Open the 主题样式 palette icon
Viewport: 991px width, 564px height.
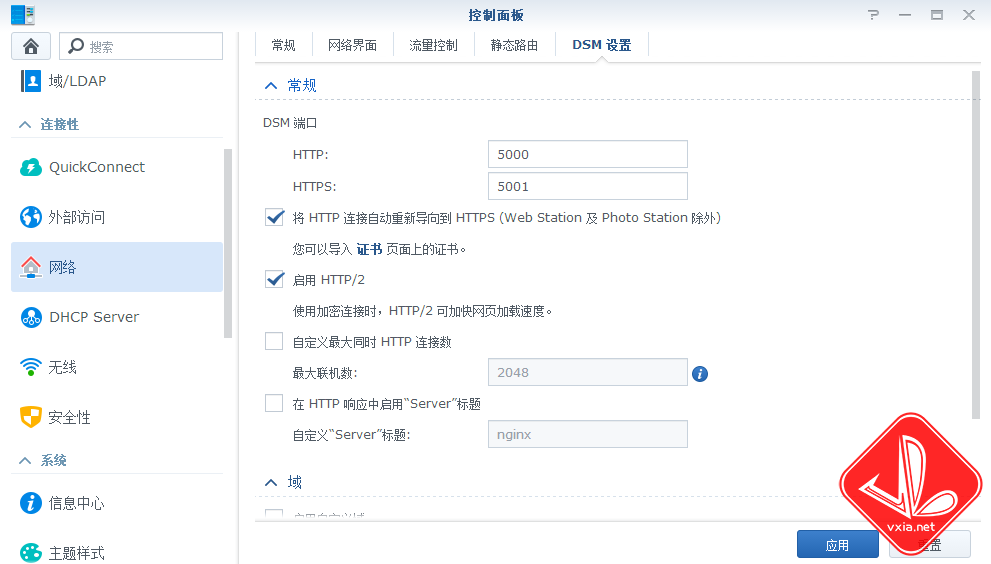point(30,553)
